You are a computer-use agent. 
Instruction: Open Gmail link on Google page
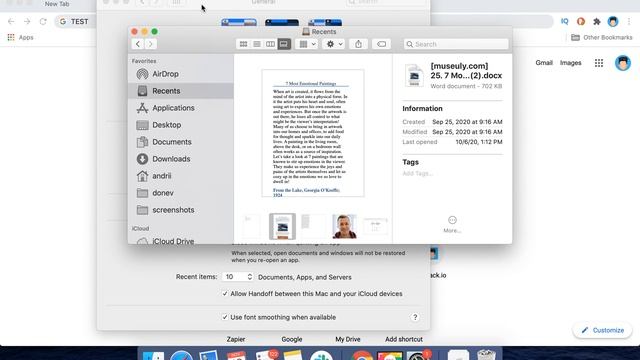click(544, 63)
